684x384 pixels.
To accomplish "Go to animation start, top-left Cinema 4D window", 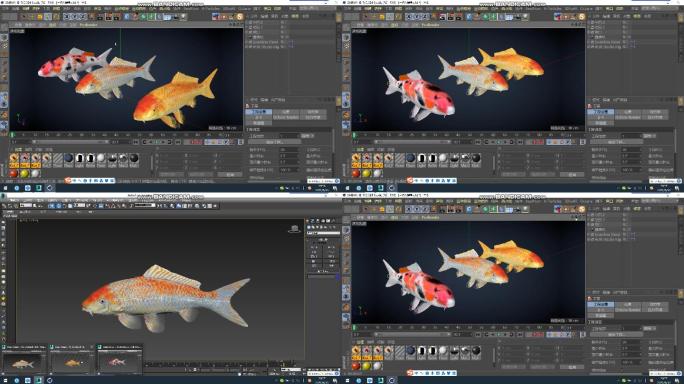I will [136, 142].
